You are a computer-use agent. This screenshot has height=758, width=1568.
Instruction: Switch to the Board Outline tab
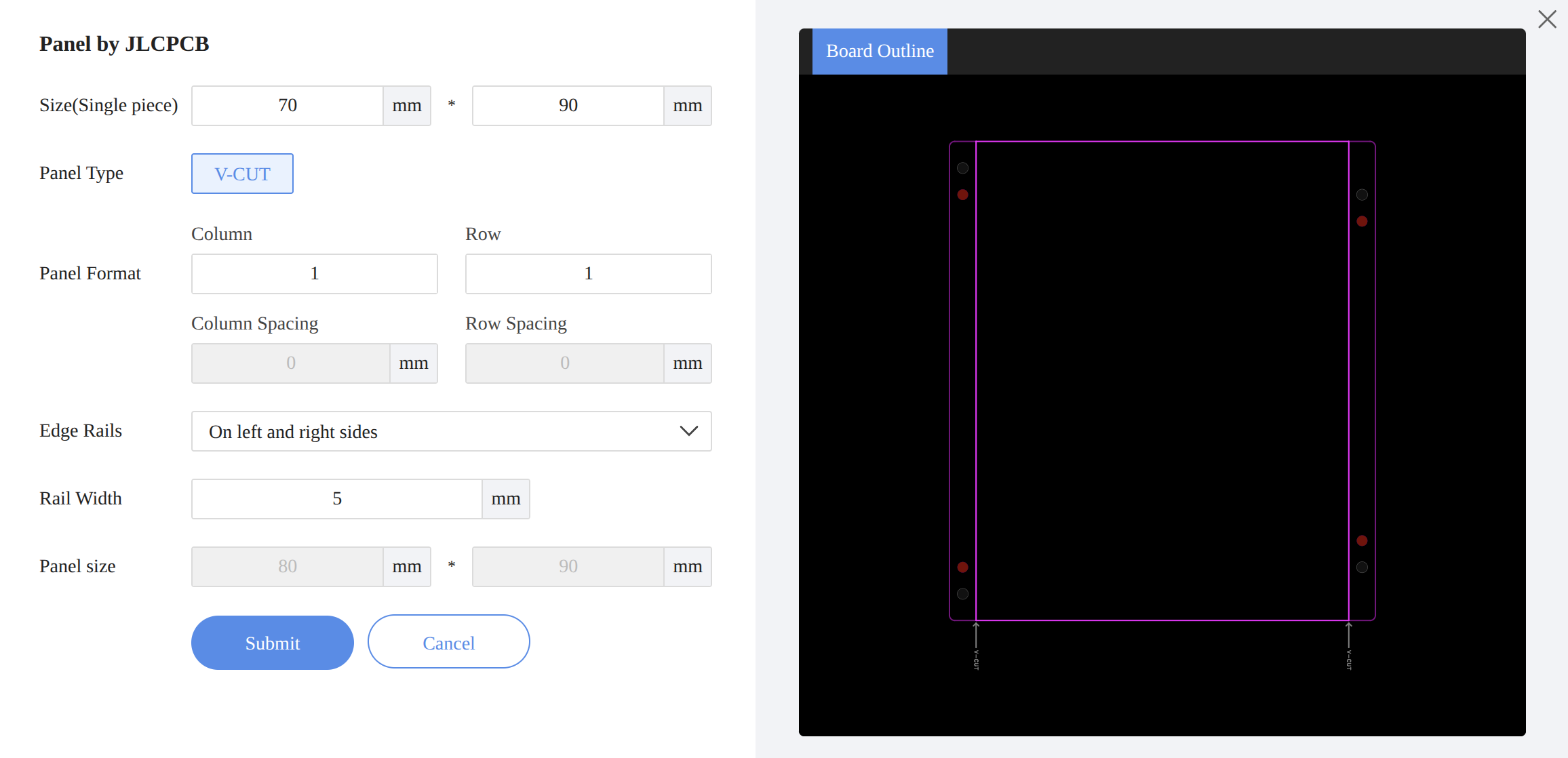(880, 52)
